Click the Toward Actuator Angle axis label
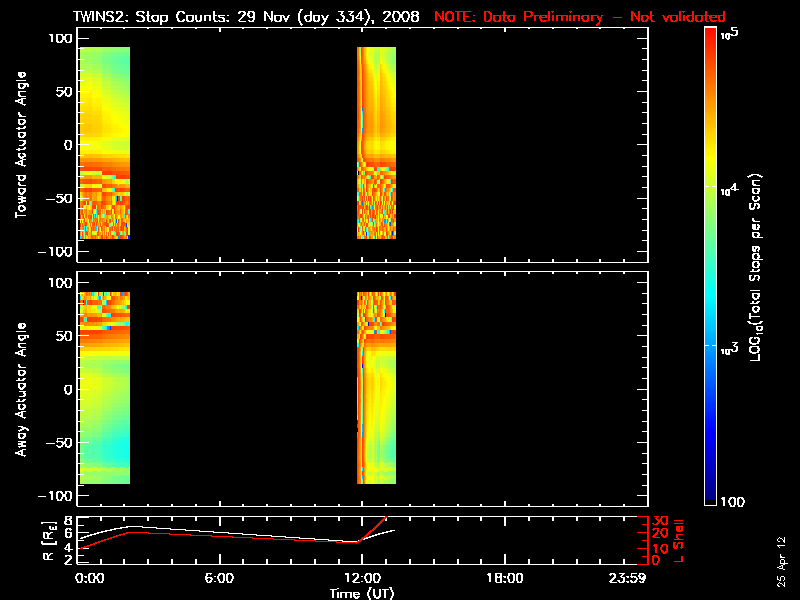The image size is (800, 600). coord(21,145)
